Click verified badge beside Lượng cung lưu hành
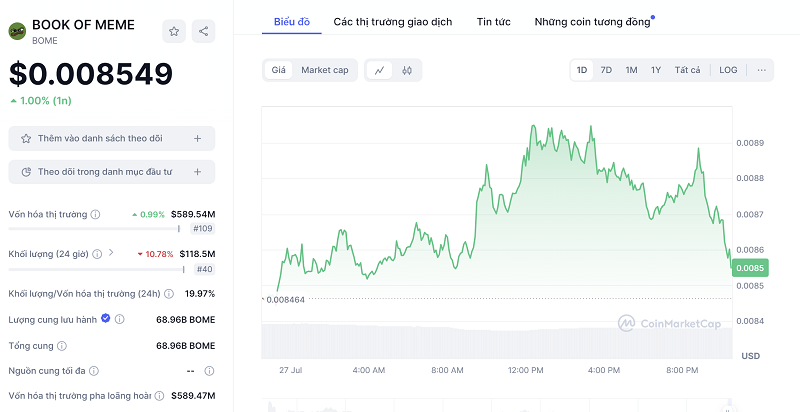 (x=105, y=319)
